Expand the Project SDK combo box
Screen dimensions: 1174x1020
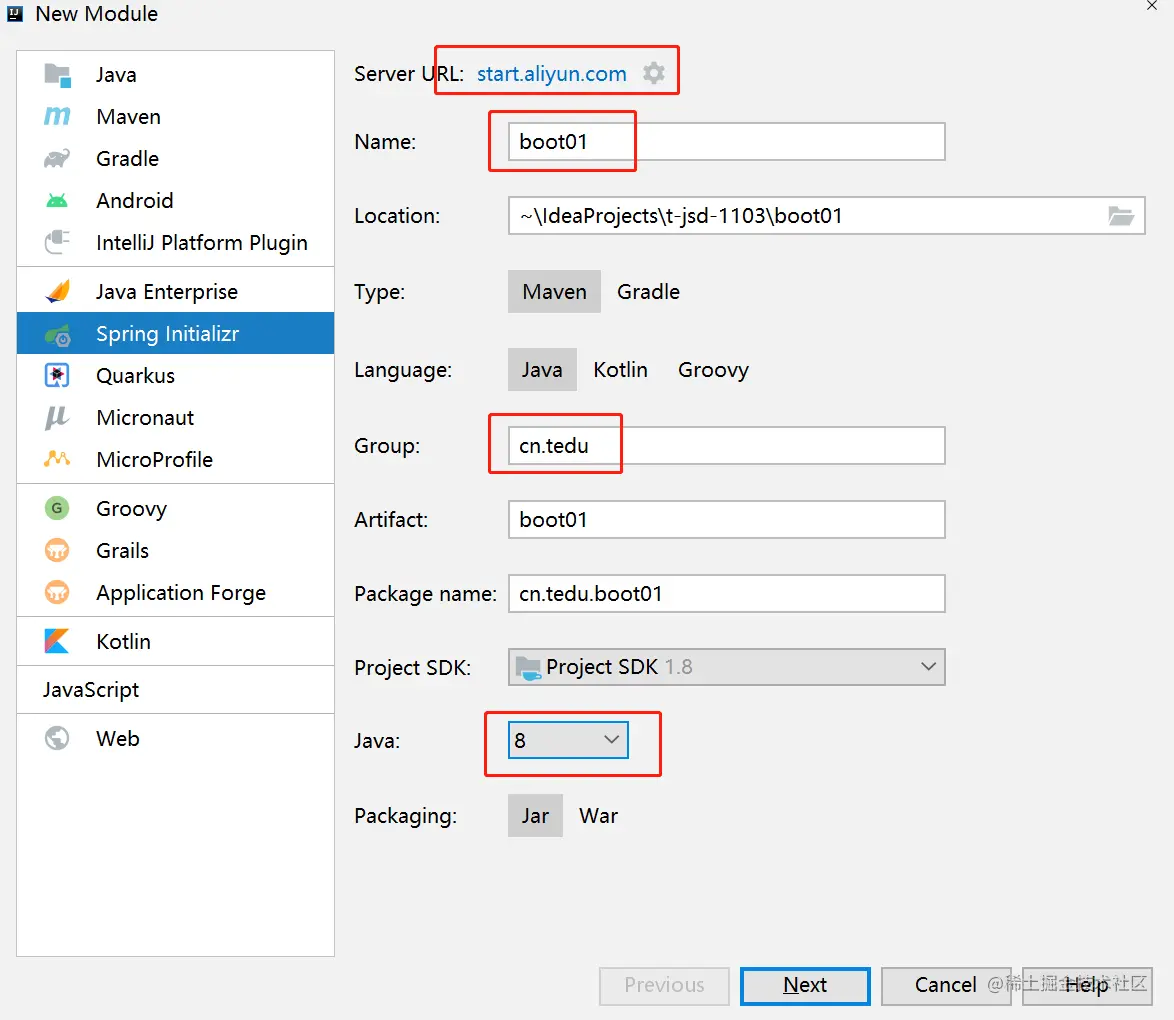coord(726,667)
